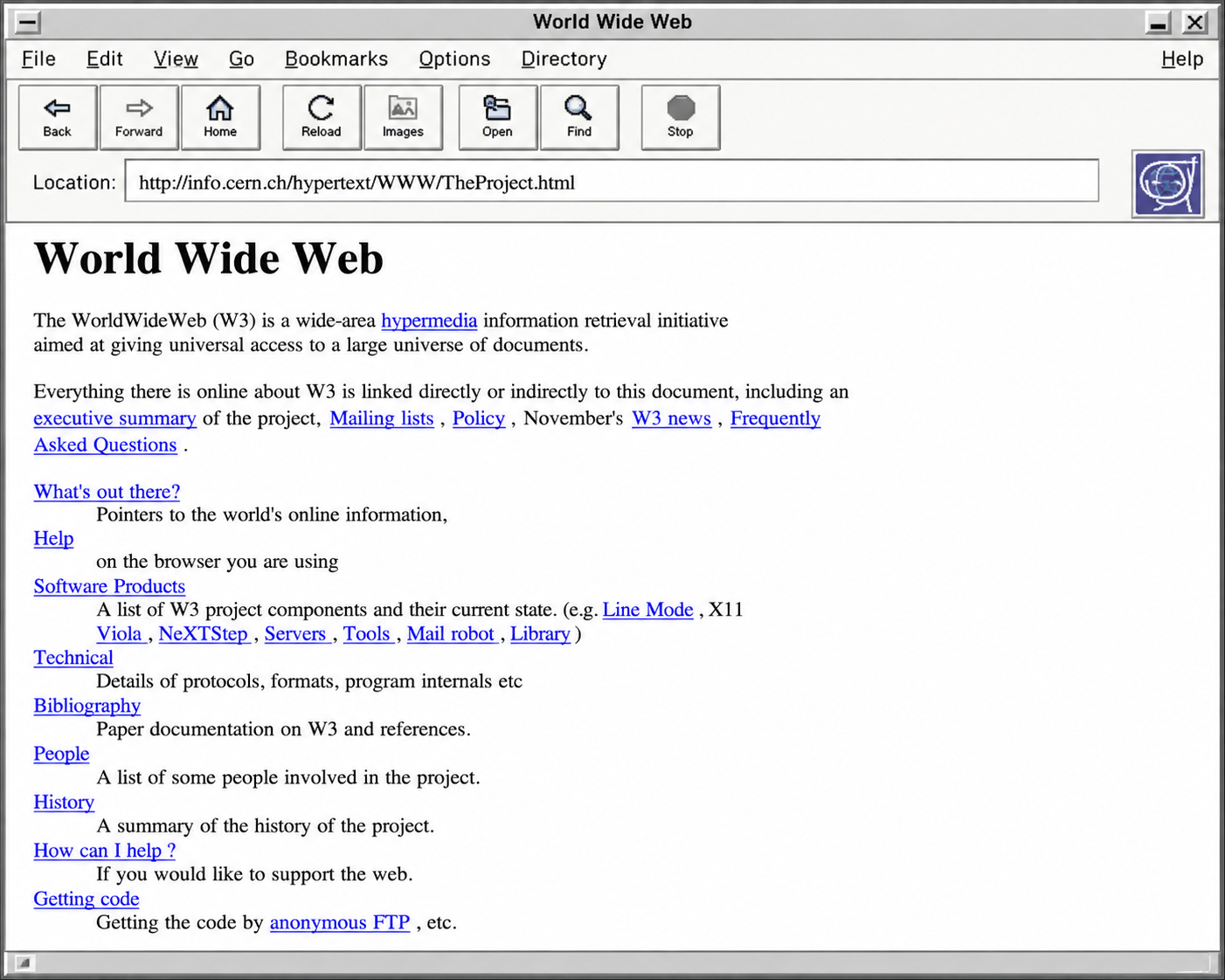The height and width of the screenshot is (980, 1225).
Task: Click text 'If you would like to support the web.'
Action: pyautogui.click(x=254, y=874)
